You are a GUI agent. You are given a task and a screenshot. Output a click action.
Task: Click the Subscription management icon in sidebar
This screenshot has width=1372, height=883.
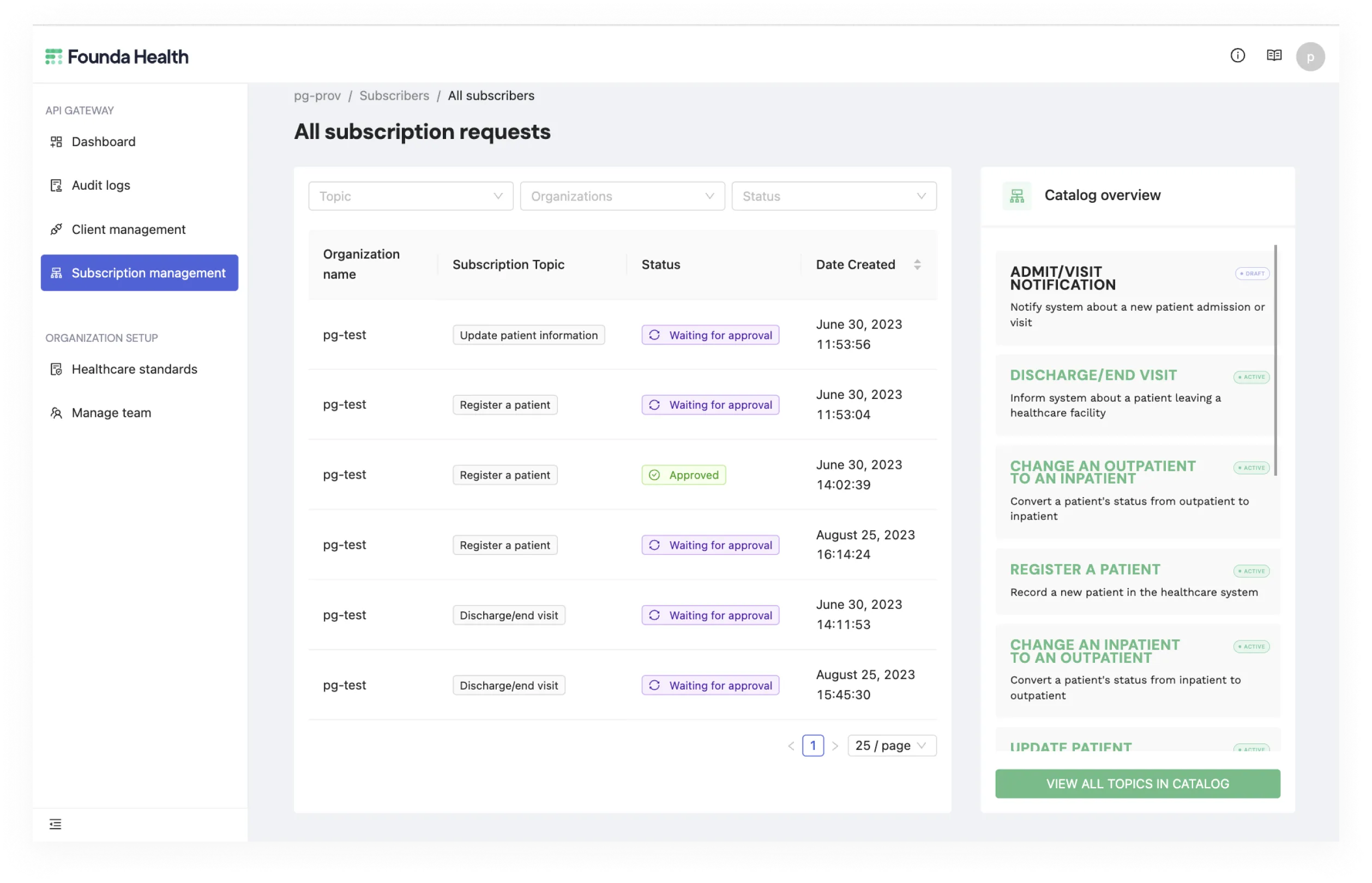[x=56, y=273]
